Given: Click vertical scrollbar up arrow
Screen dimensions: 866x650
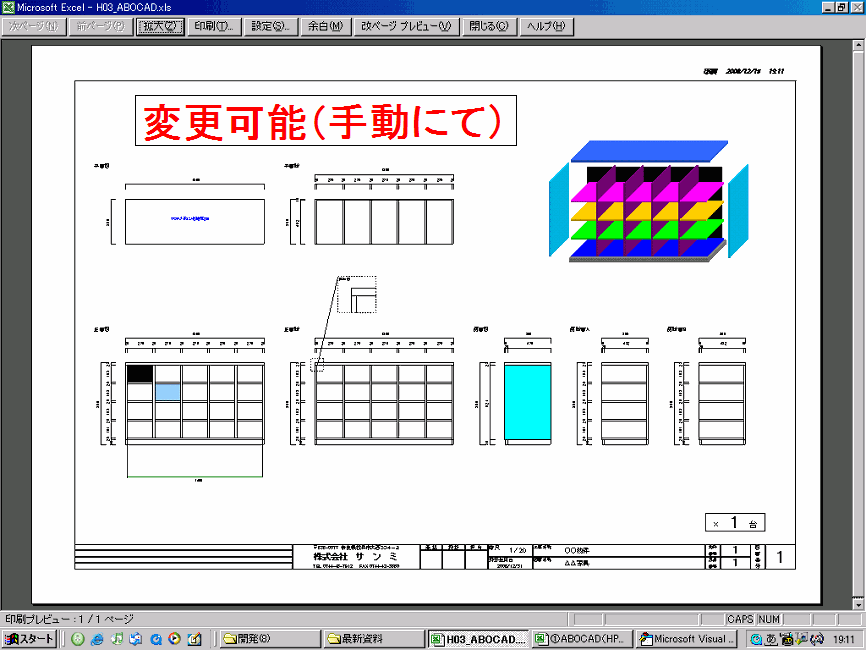Looking at the screenshot, I should 859,46.
